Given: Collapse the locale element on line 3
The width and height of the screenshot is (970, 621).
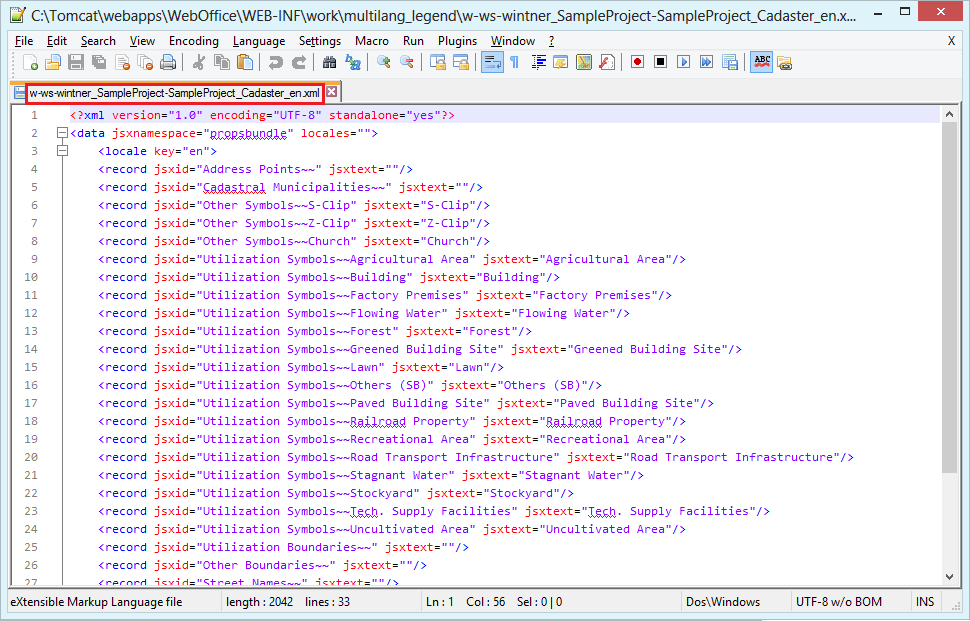Looking at the screenshot, I should coord(62,148).
